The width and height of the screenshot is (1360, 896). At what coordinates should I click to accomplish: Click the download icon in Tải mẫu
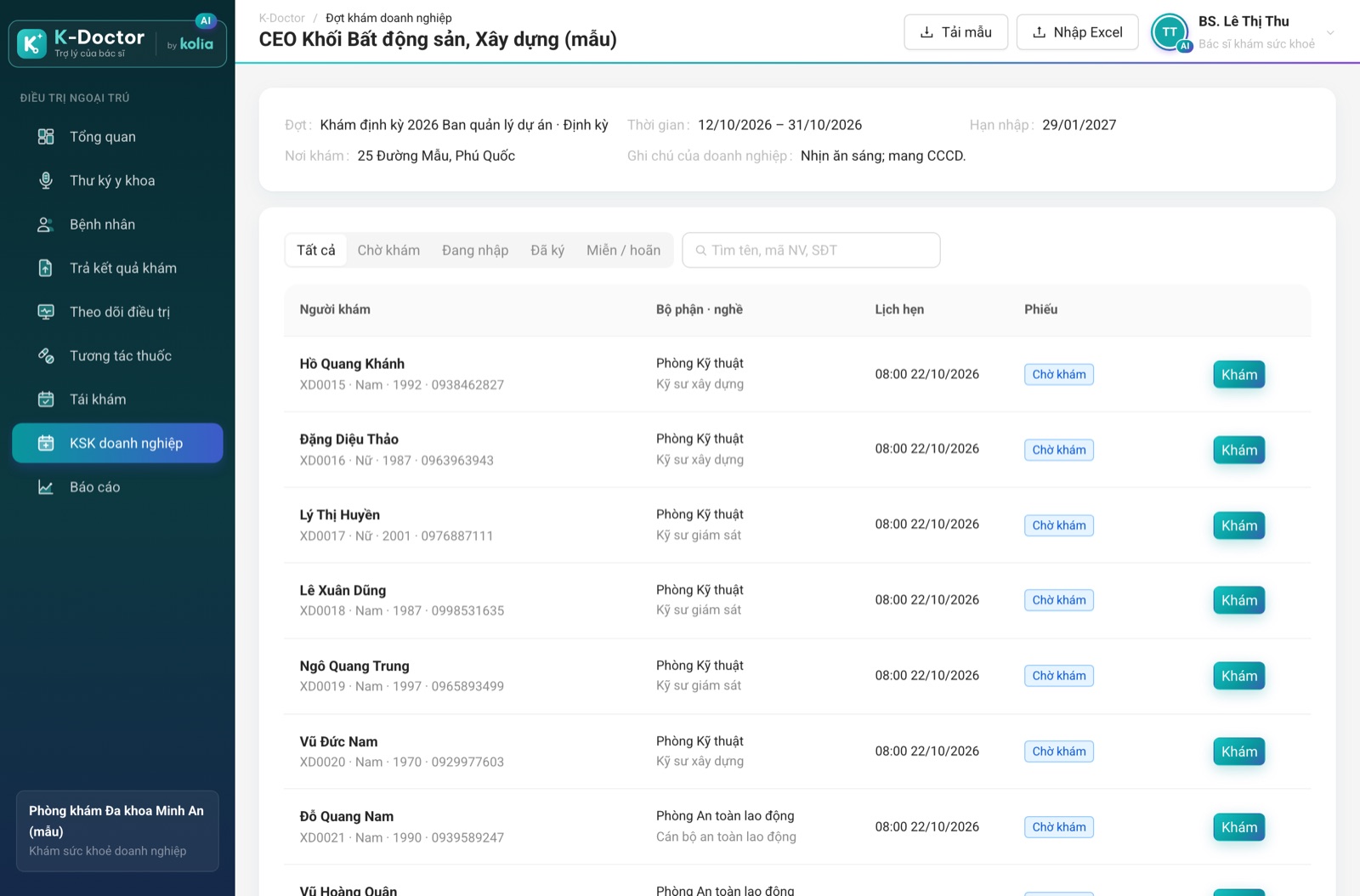coord(926,32)
